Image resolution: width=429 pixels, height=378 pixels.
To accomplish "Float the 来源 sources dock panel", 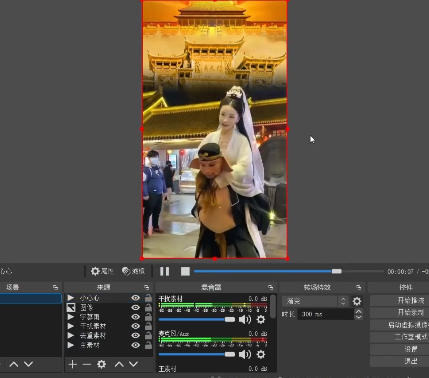I will click(147, 287).
